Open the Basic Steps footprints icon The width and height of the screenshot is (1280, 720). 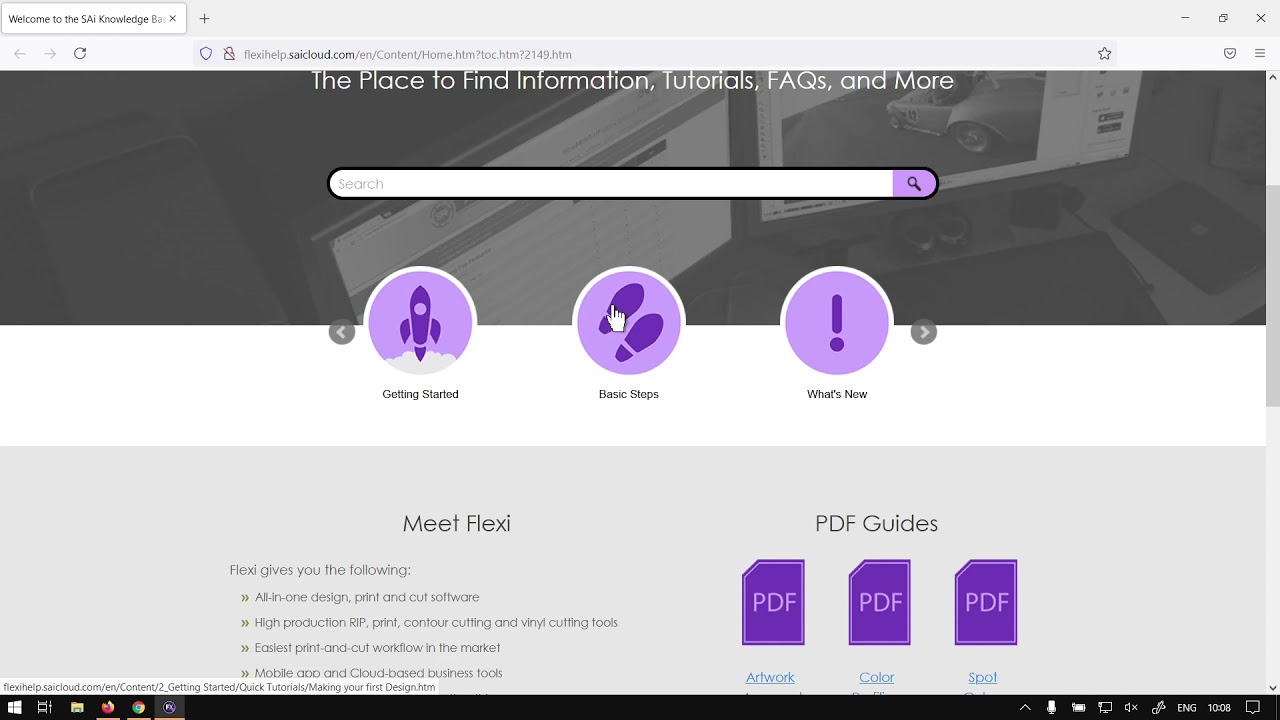point(629,322)
